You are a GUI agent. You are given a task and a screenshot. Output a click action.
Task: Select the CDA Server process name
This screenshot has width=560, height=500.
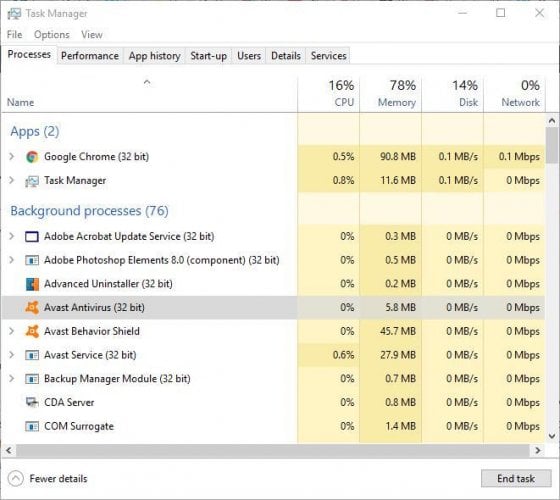[69, 402]
